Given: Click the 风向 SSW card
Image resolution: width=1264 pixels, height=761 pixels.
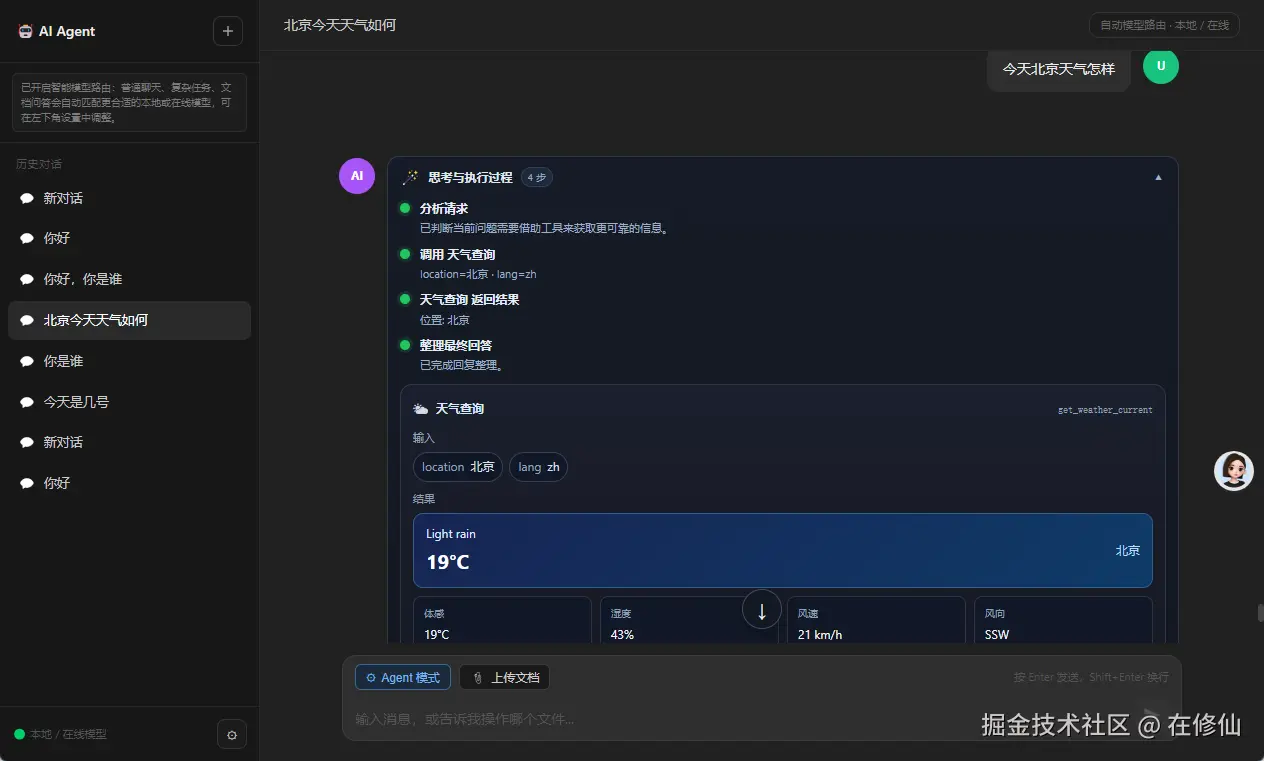Looking at the screenshot, I should tap(1063, 620).
